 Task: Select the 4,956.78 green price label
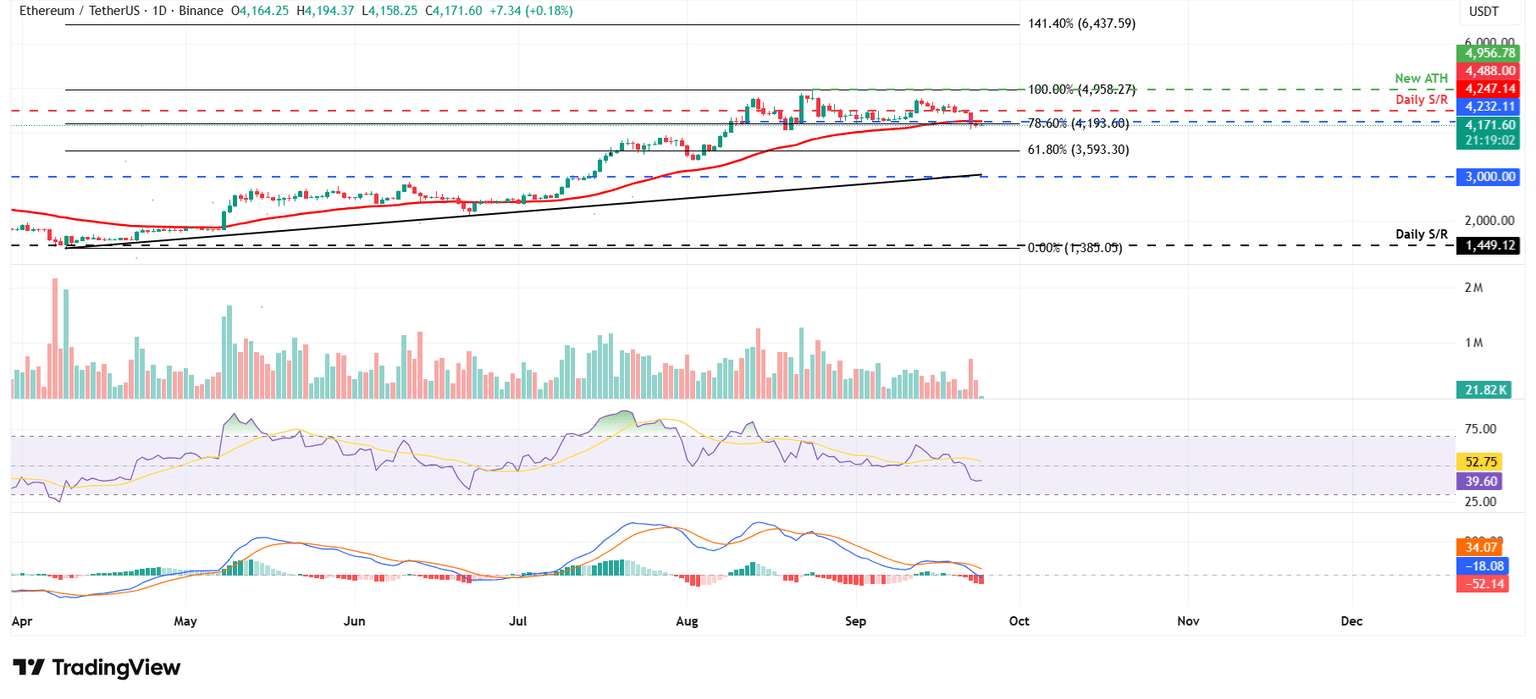(1487, 52)
